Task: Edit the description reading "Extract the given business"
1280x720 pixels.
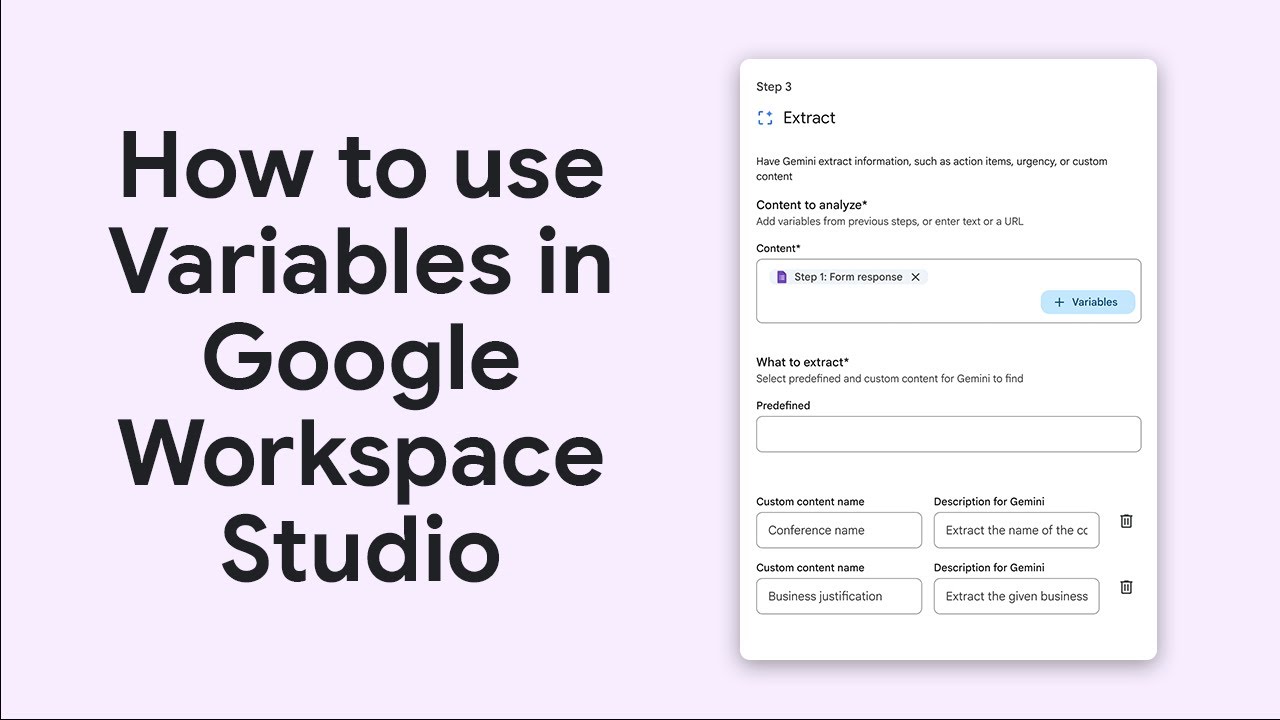Action: click(1016, 596)
